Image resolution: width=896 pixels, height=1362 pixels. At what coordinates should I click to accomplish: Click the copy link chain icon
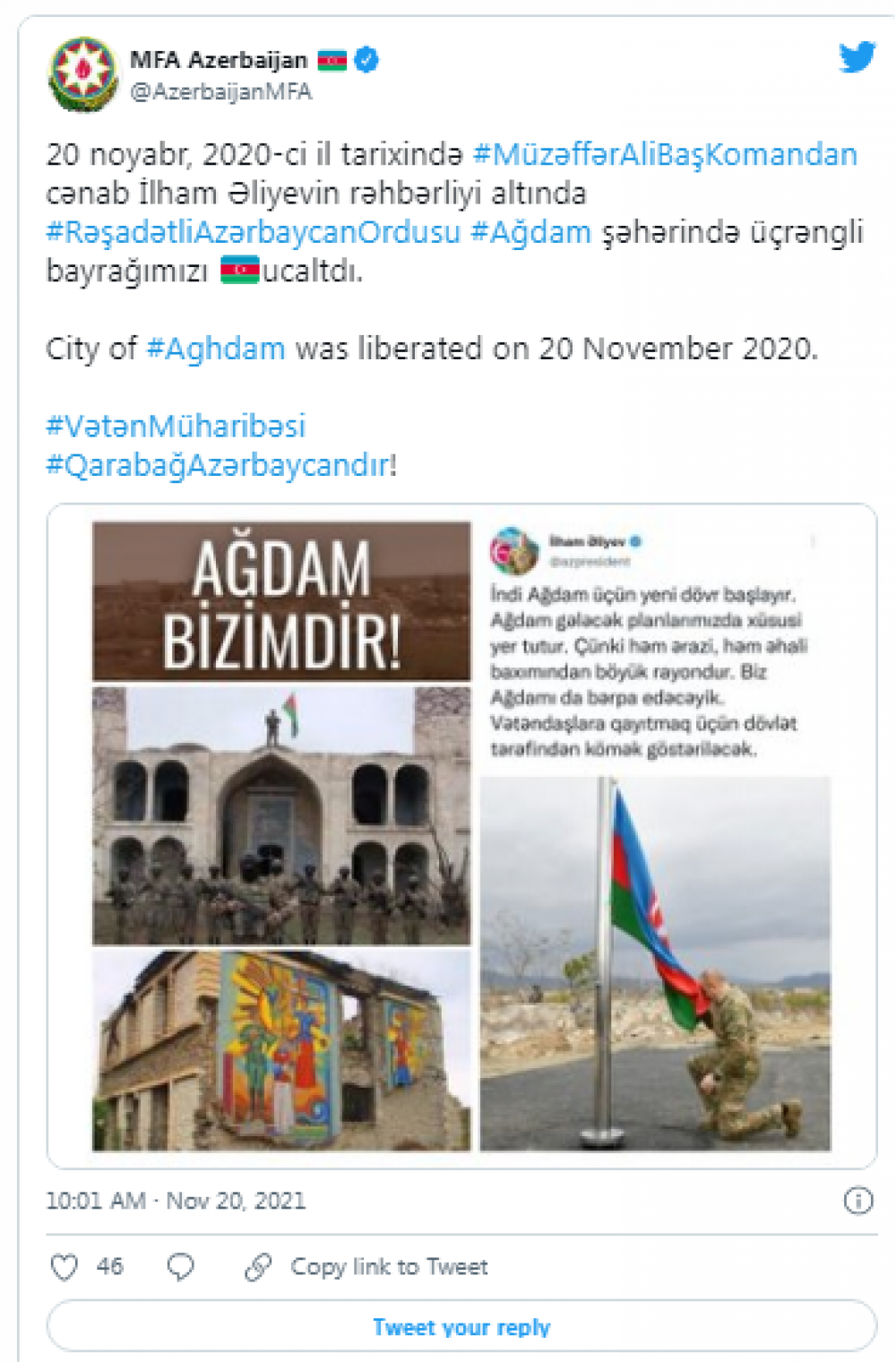pos(258,1267)
